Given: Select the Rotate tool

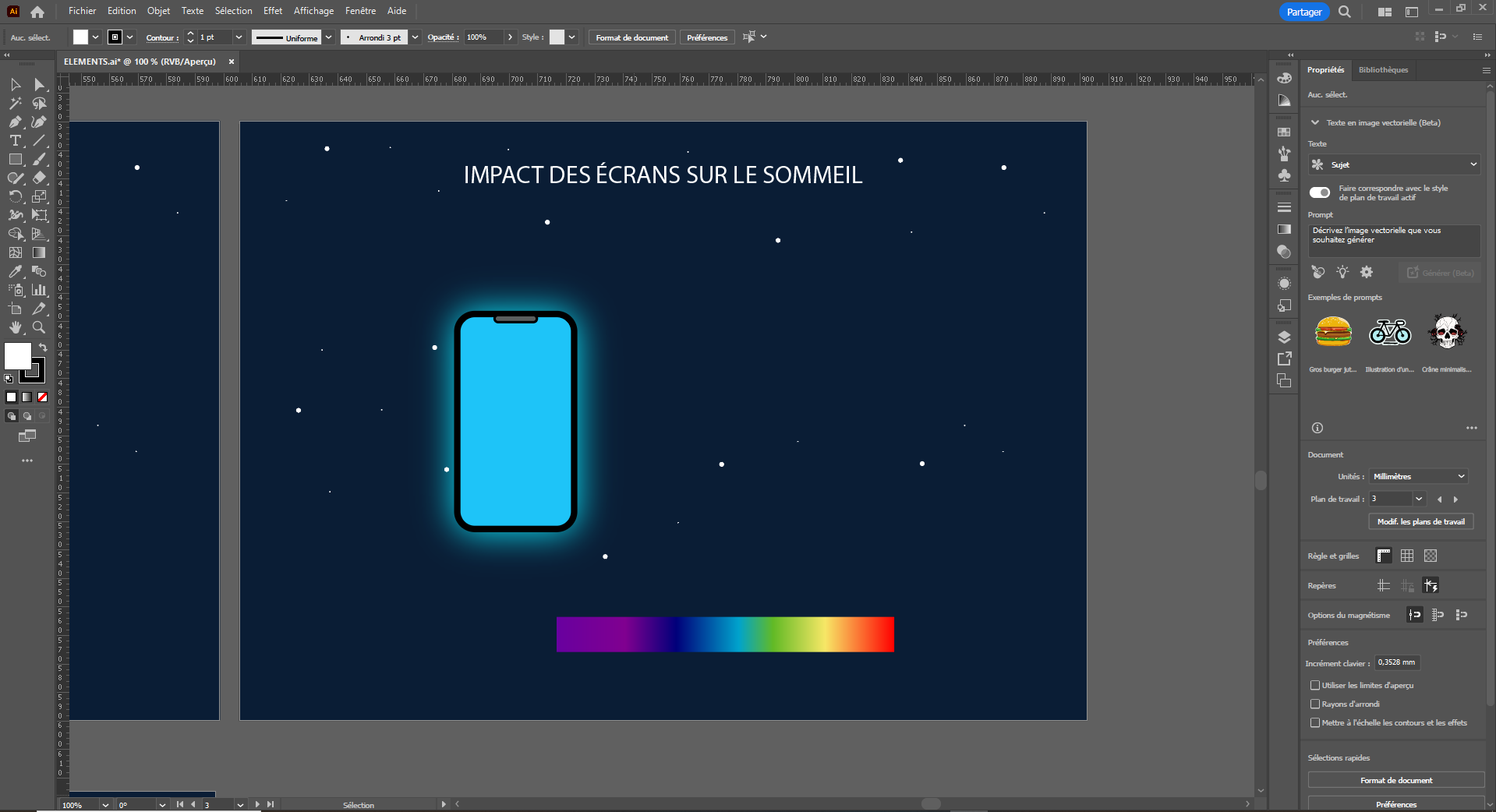Looking at the screenshot, I should click(16, 196).
